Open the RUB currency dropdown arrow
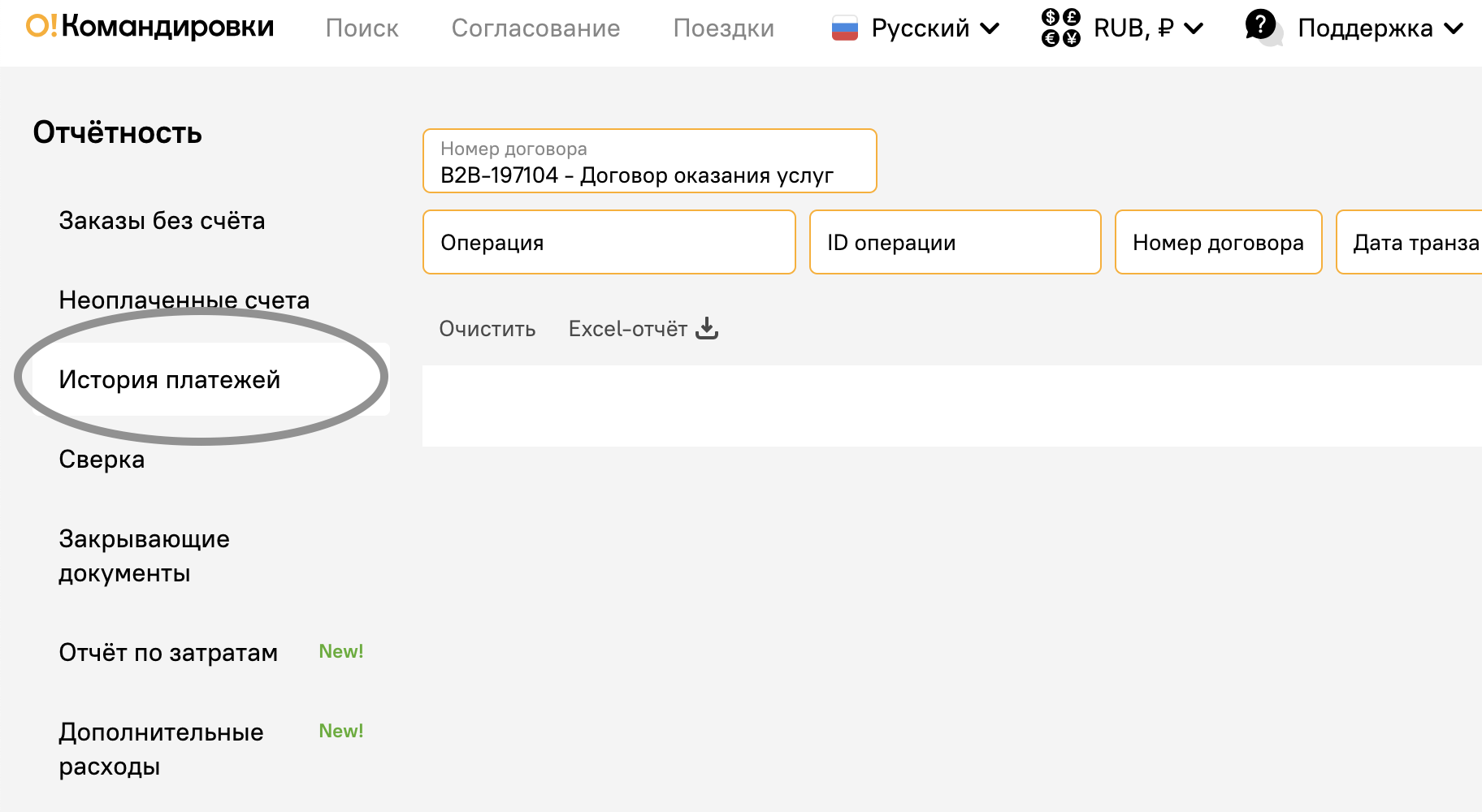1482x812 pixels. coord(1194,28)
